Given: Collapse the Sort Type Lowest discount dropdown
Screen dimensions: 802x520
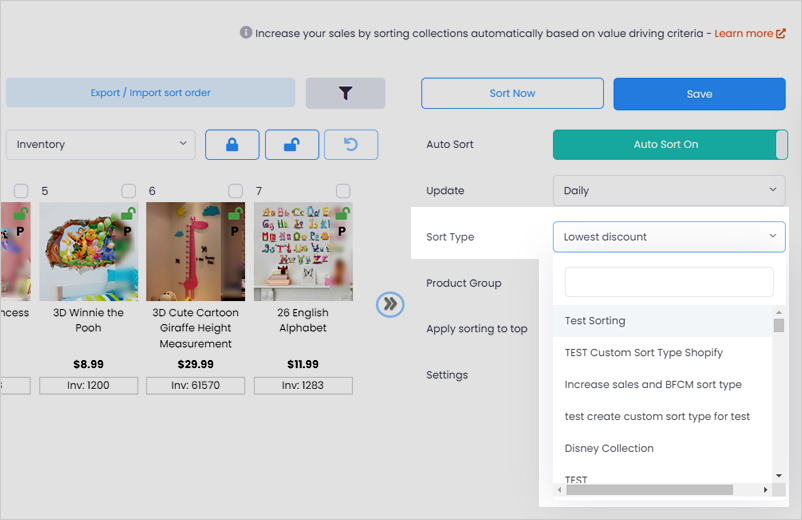Looking at the screenshot, I should pyautogui.click(x=669, y=237).
